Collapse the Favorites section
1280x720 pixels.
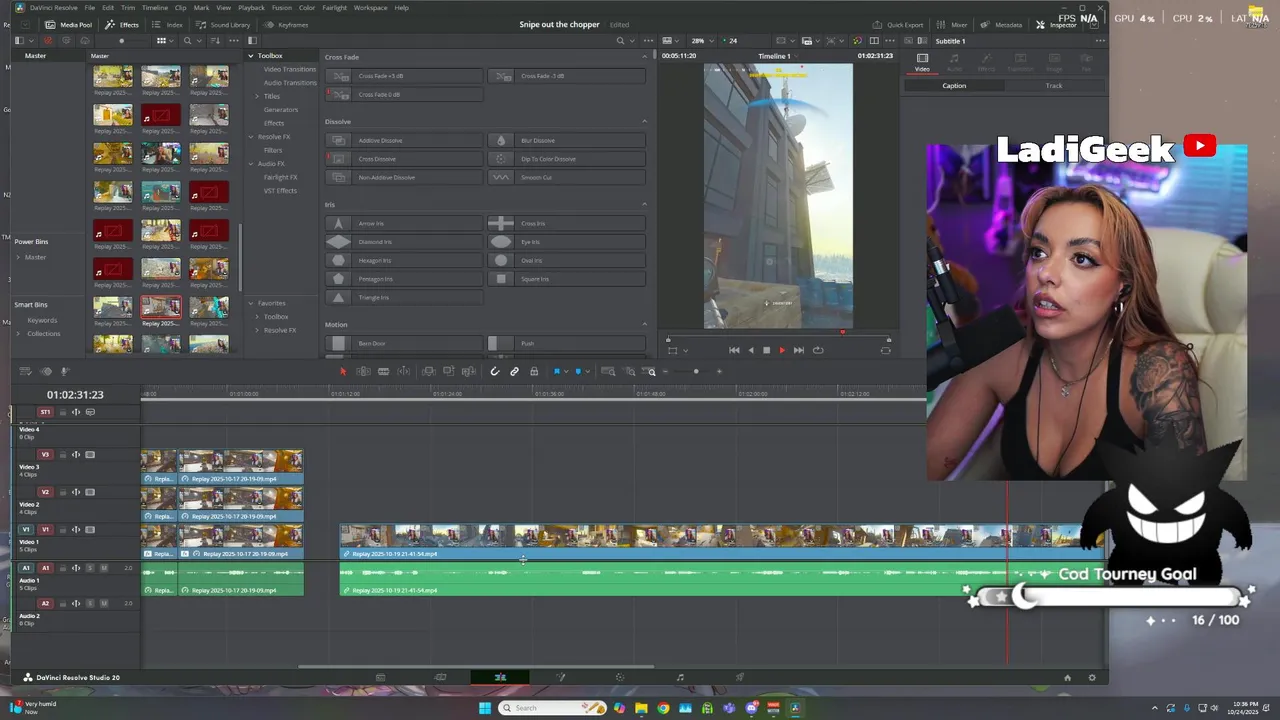[x=251, y=303]
